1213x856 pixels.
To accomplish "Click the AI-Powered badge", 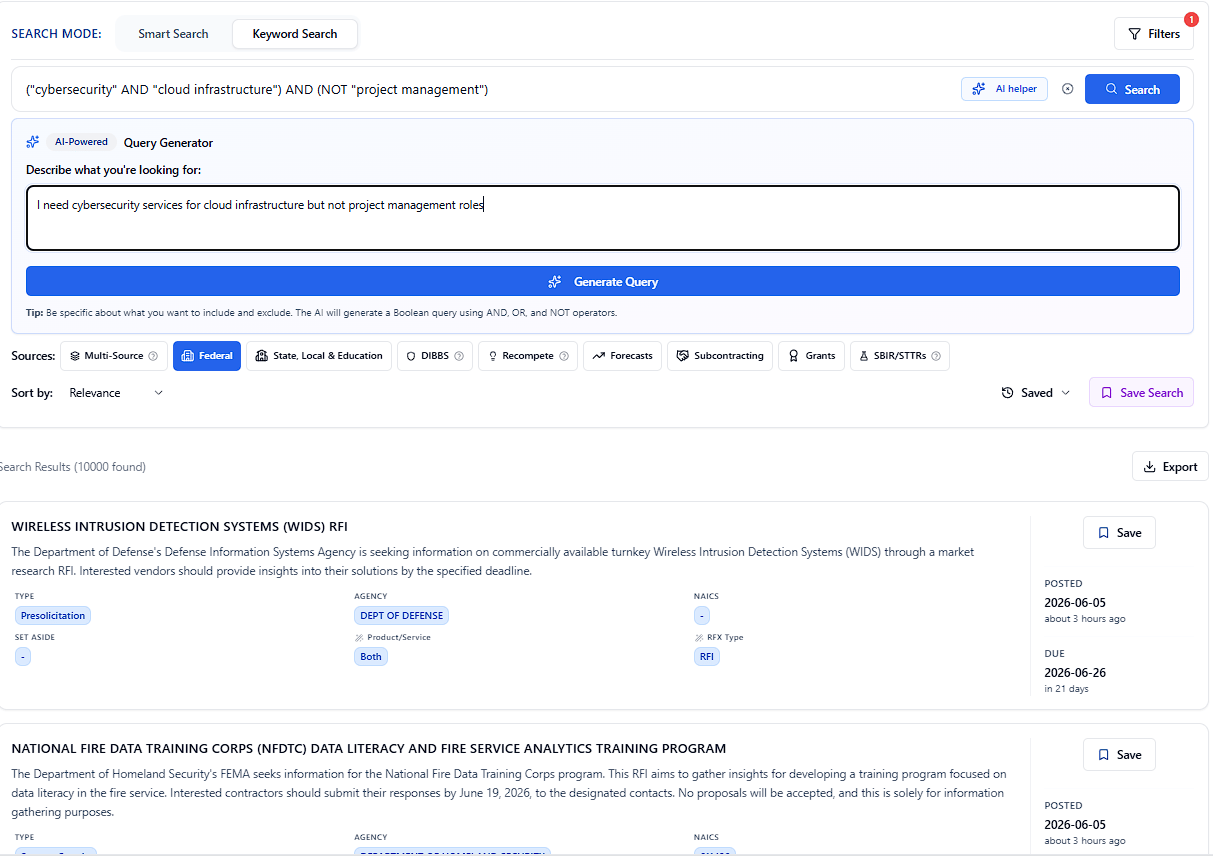I will click(81, 142).
